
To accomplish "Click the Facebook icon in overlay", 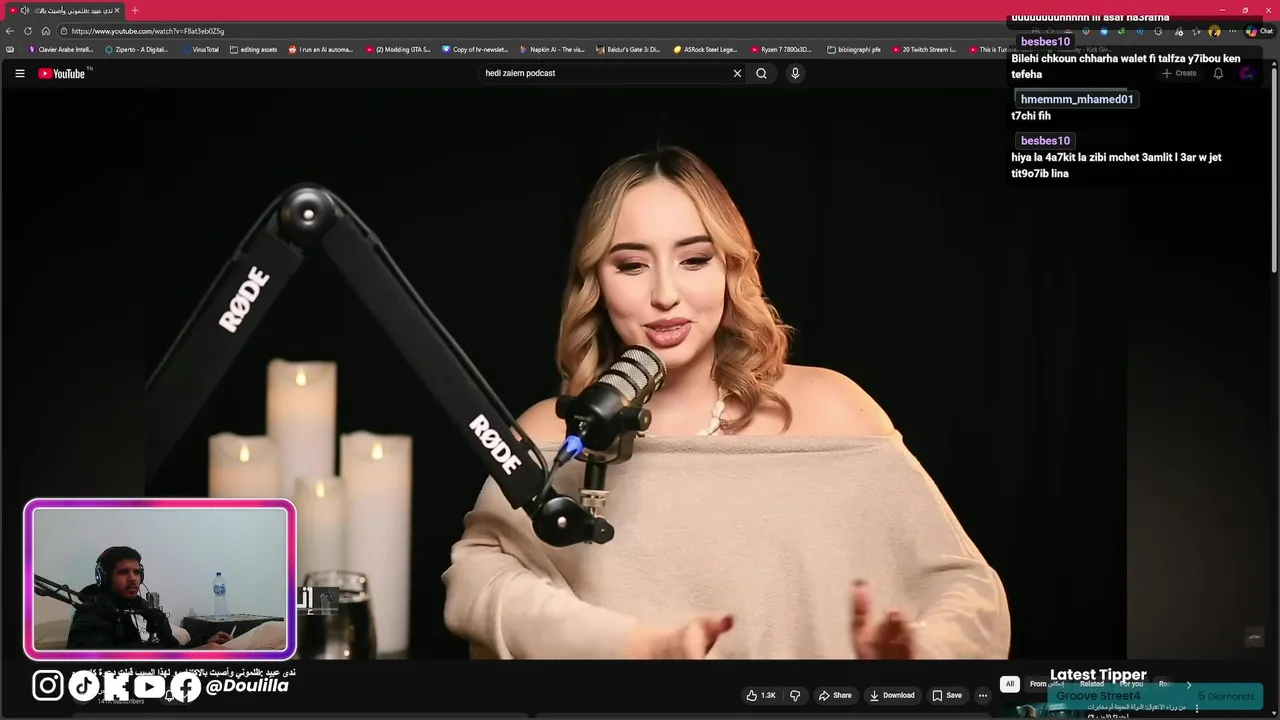I will click(x=186, y=686).
